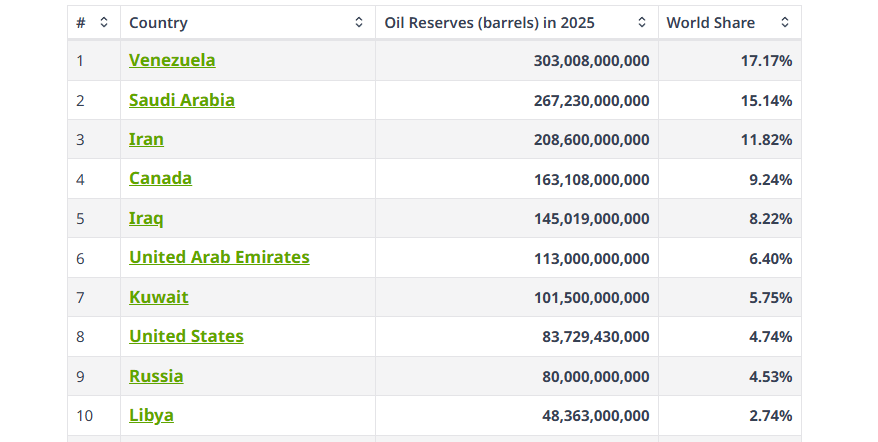Click the Country column header text
Screen dimensions: 878x442
click(x=158, y=22)
